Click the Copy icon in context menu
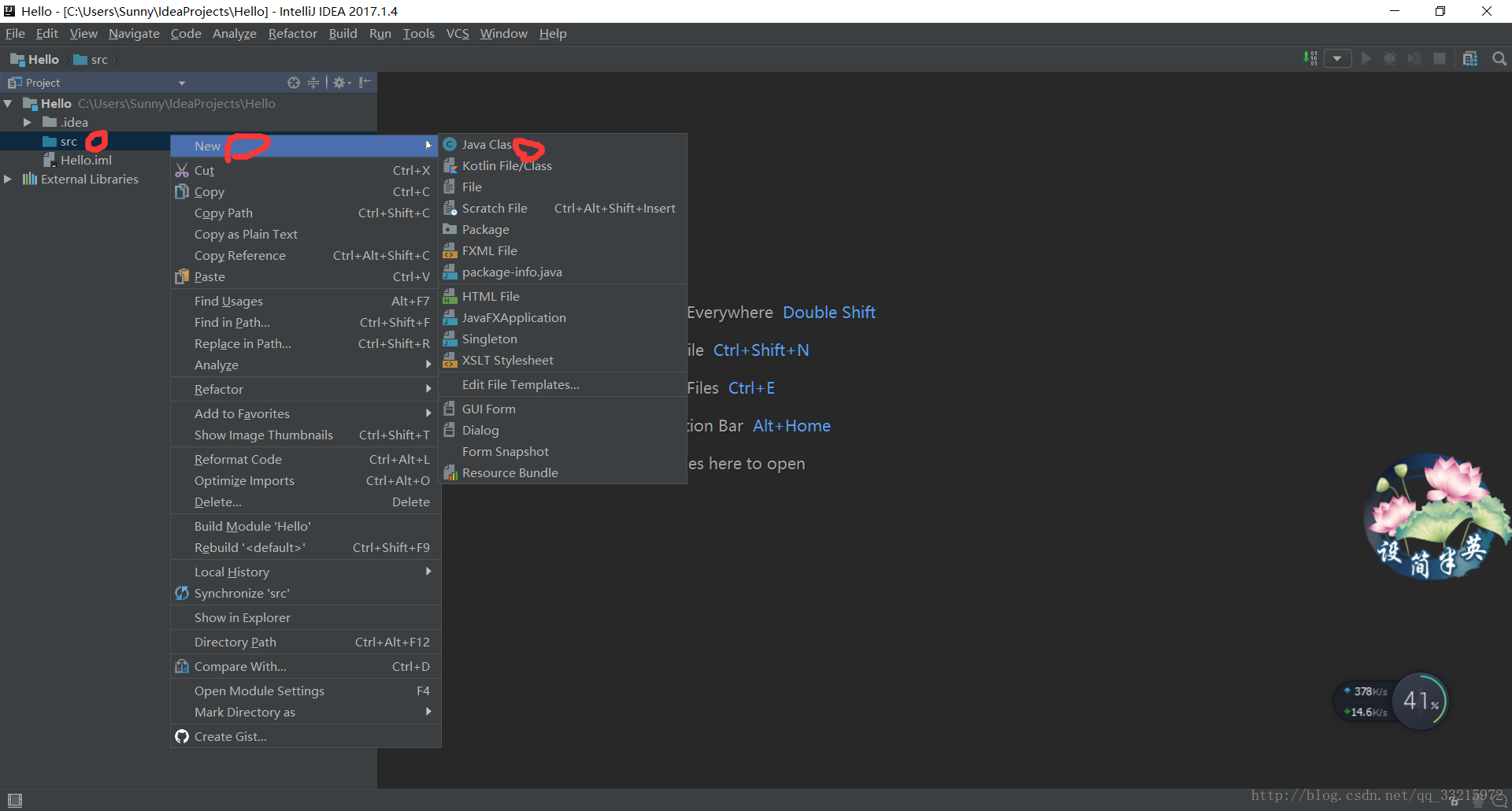 click(x=182, y=192)
